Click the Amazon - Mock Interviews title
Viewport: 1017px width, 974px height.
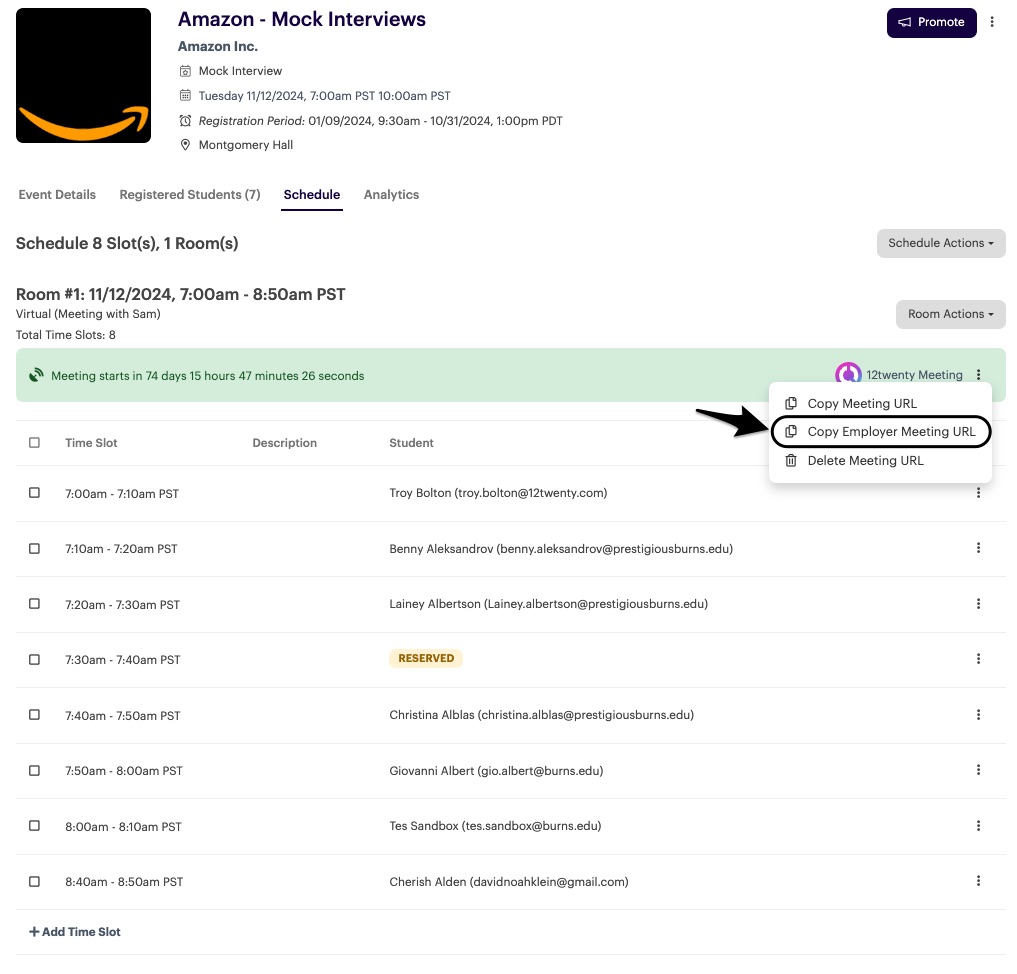coord(302,19)
